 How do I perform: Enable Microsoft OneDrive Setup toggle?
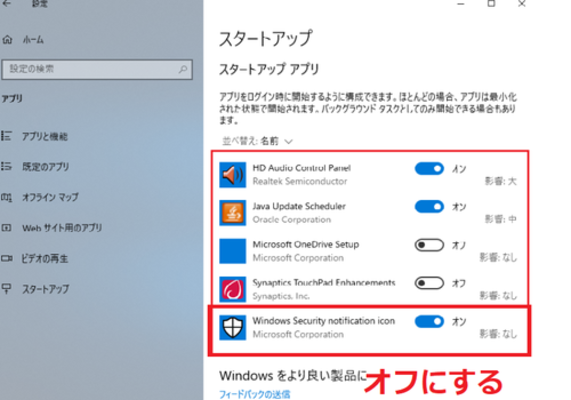click(429, 245)
